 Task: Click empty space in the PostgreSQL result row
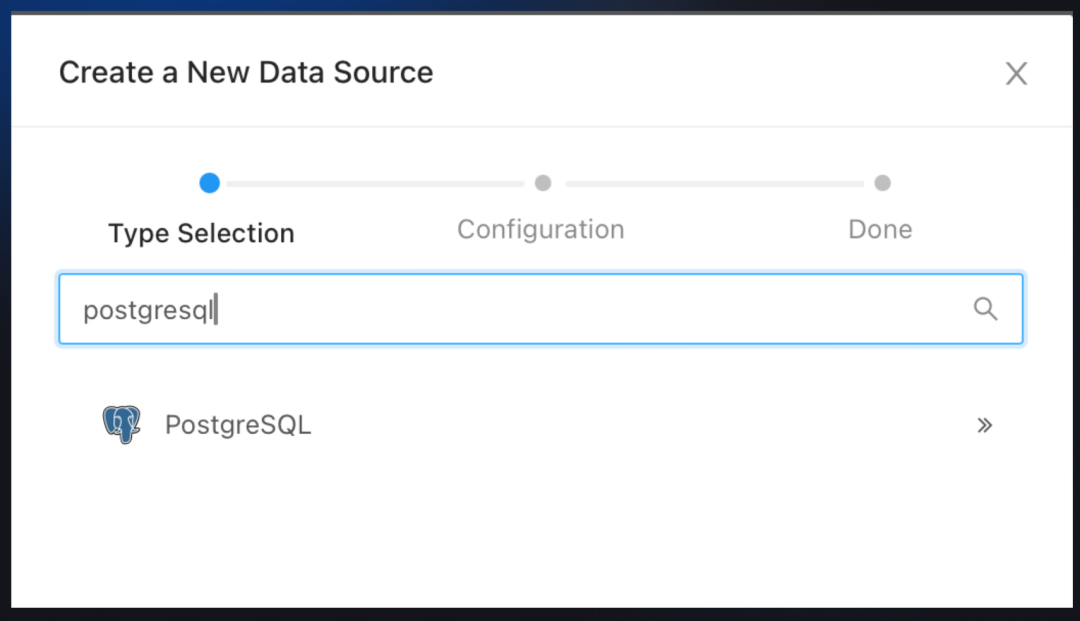(x=640, y=426)
